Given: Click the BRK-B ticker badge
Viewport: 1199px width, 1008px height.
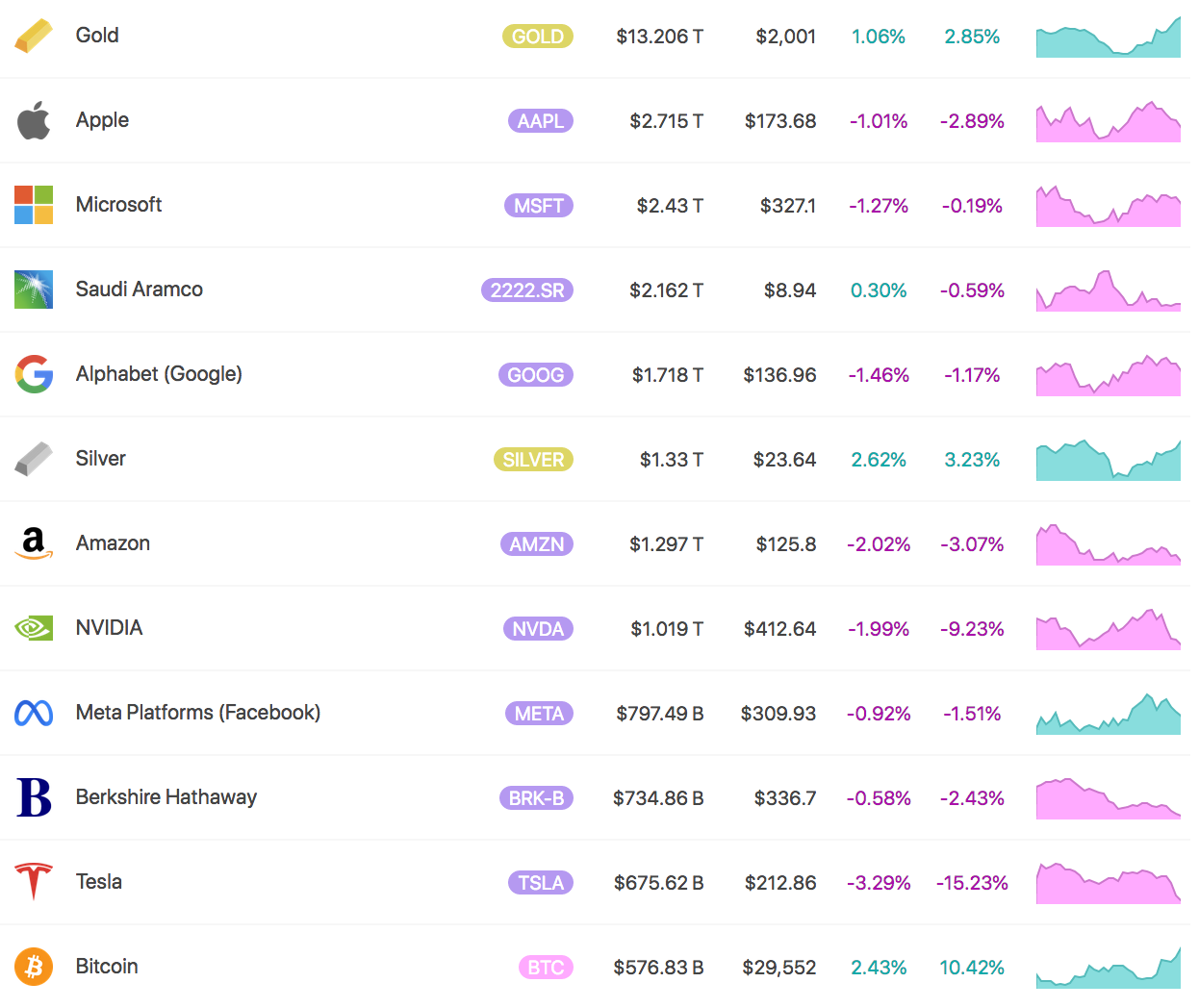Looking at the screenshot, I should pyautogui.click(x=536, y=798).
